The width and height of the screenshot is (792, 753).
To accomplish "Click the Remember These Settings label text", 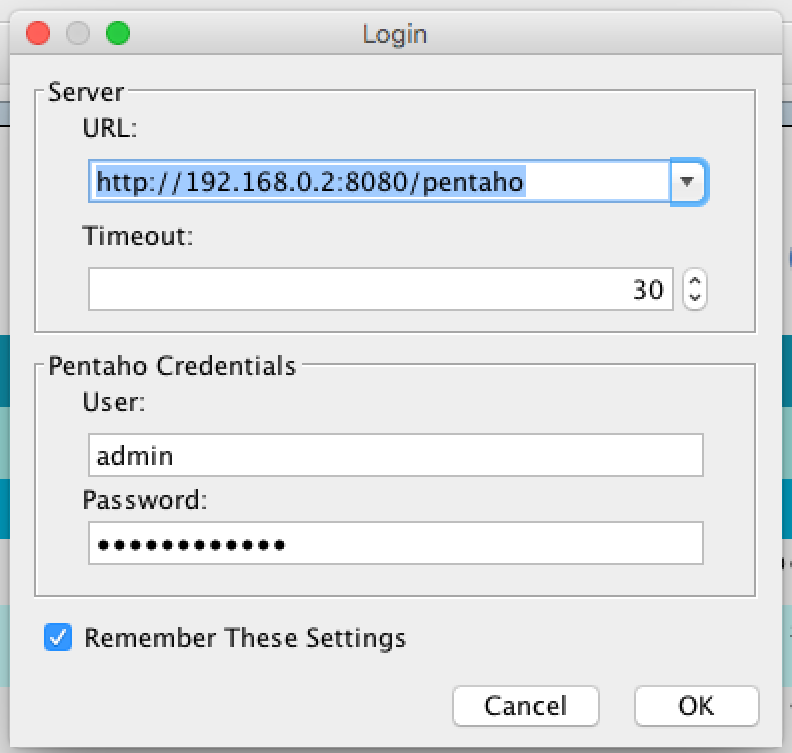I will [x=245, y=638].
